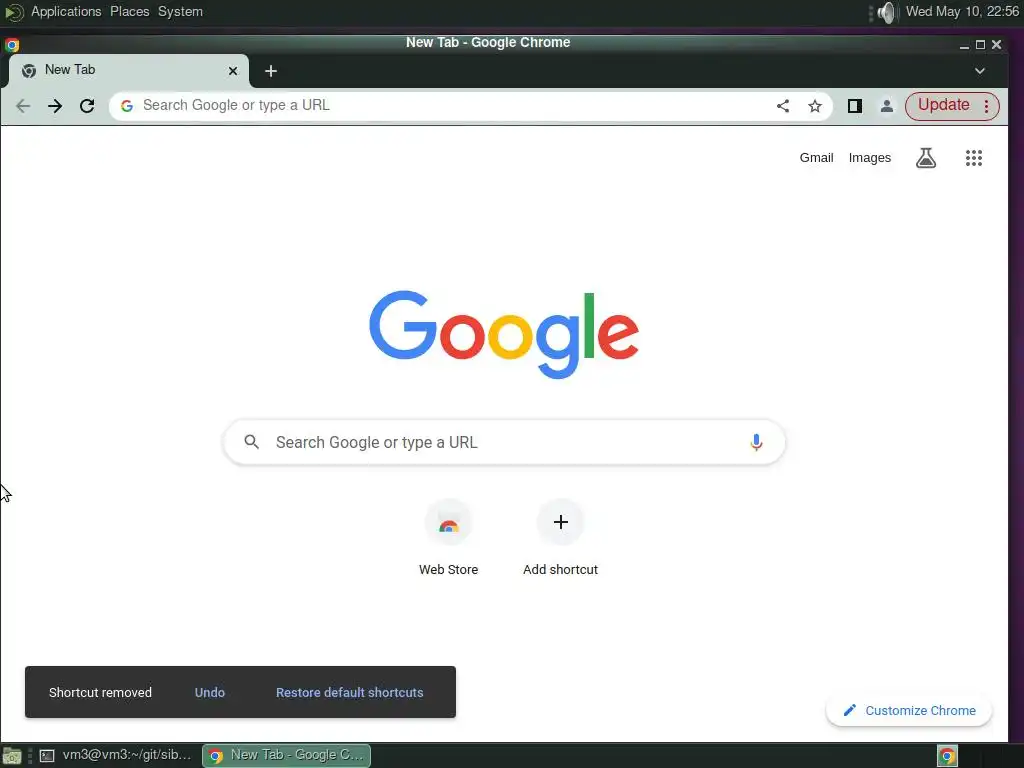The image size is (1024, 768).
Task: Open Gmail link
Action: (x=816, y=157)
